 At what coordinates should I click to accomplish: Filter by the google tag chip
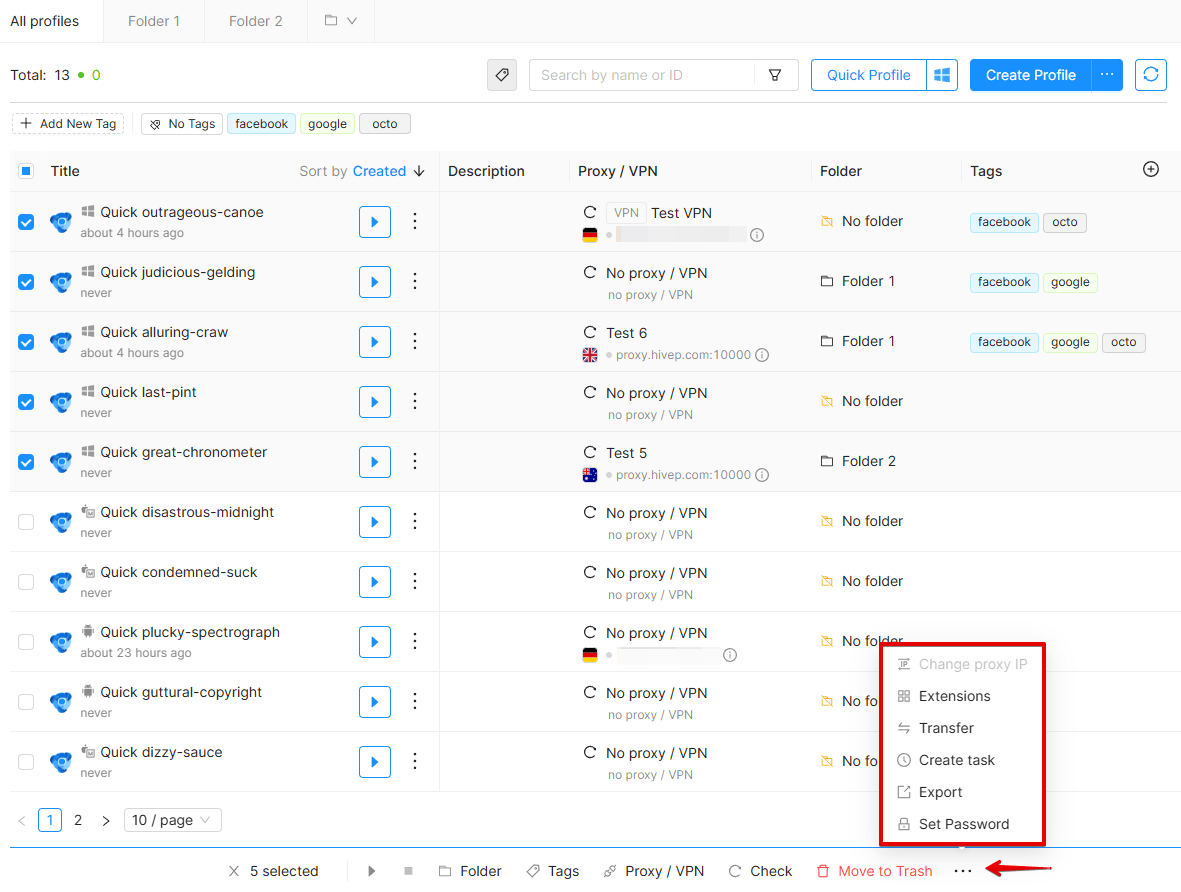pos(327,124)
